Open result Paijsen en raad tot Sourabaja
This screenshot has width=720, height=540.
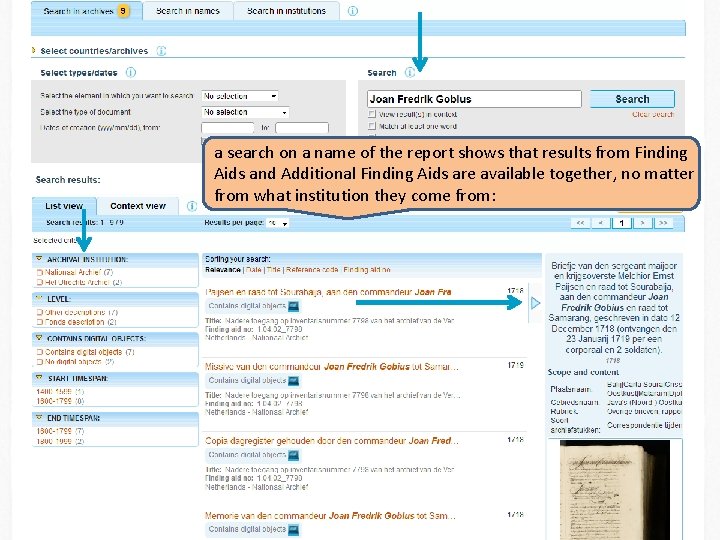tap(328, 292)
